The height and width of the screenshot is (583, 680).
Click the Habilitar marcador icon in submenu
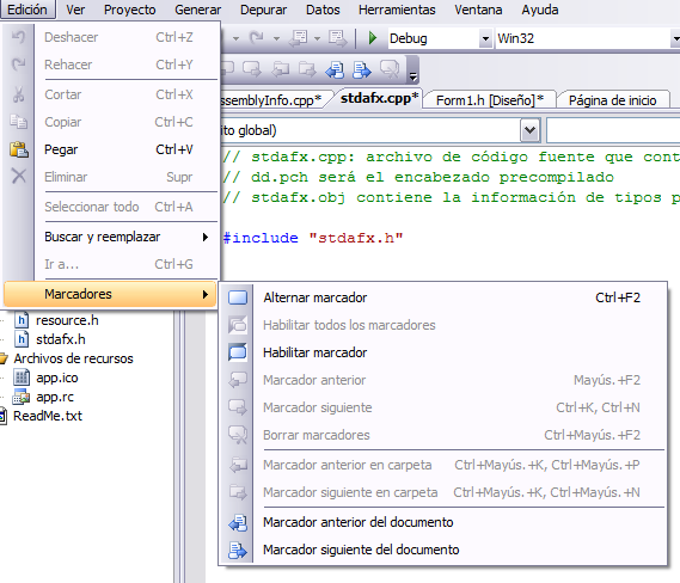pyautogui.click(x=238, y=352)
